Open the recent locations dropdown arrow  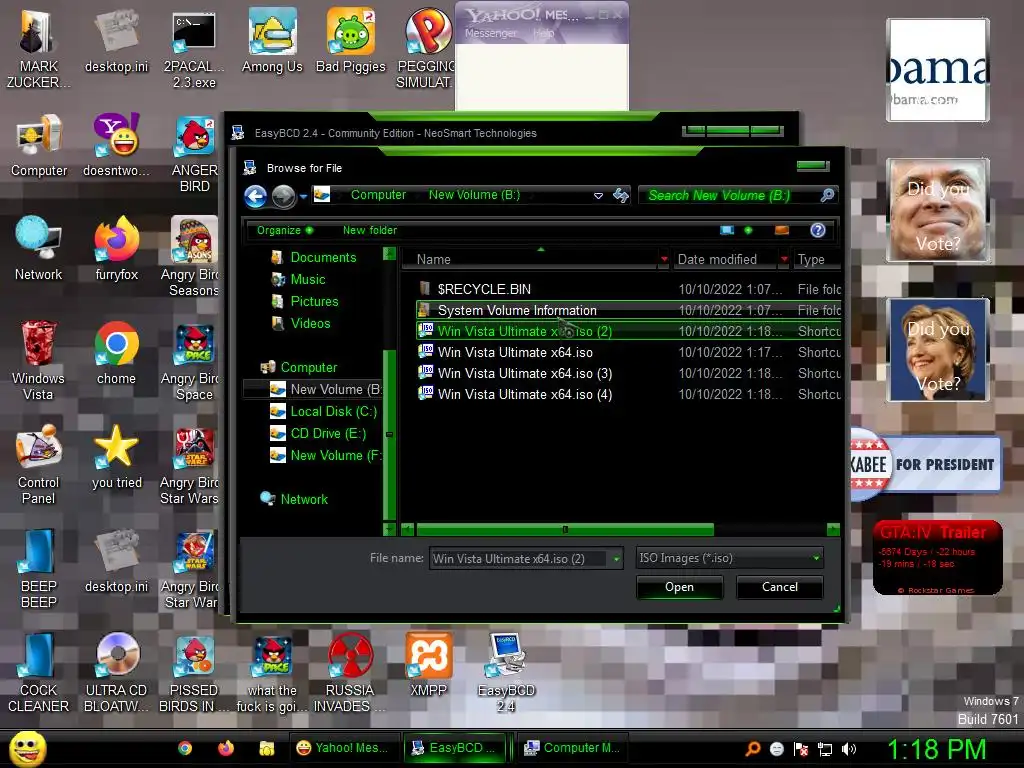tap(303, 196)
